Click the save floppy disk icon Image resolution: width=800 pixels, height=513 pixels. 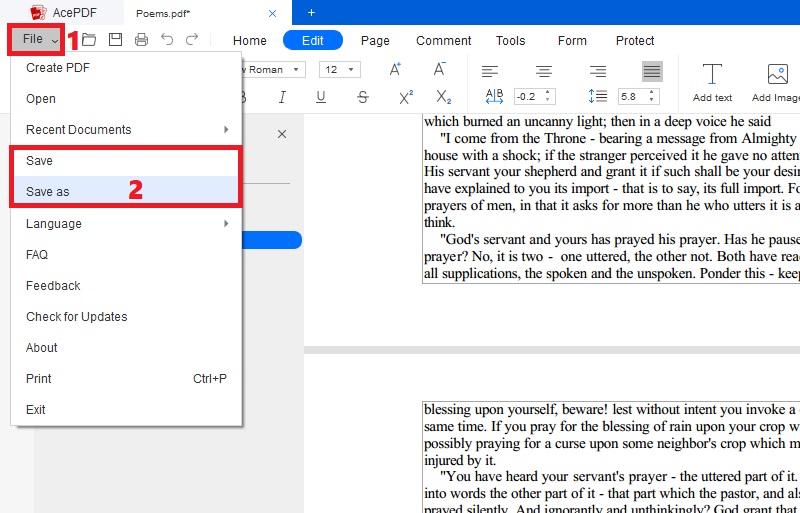[115, 39]
